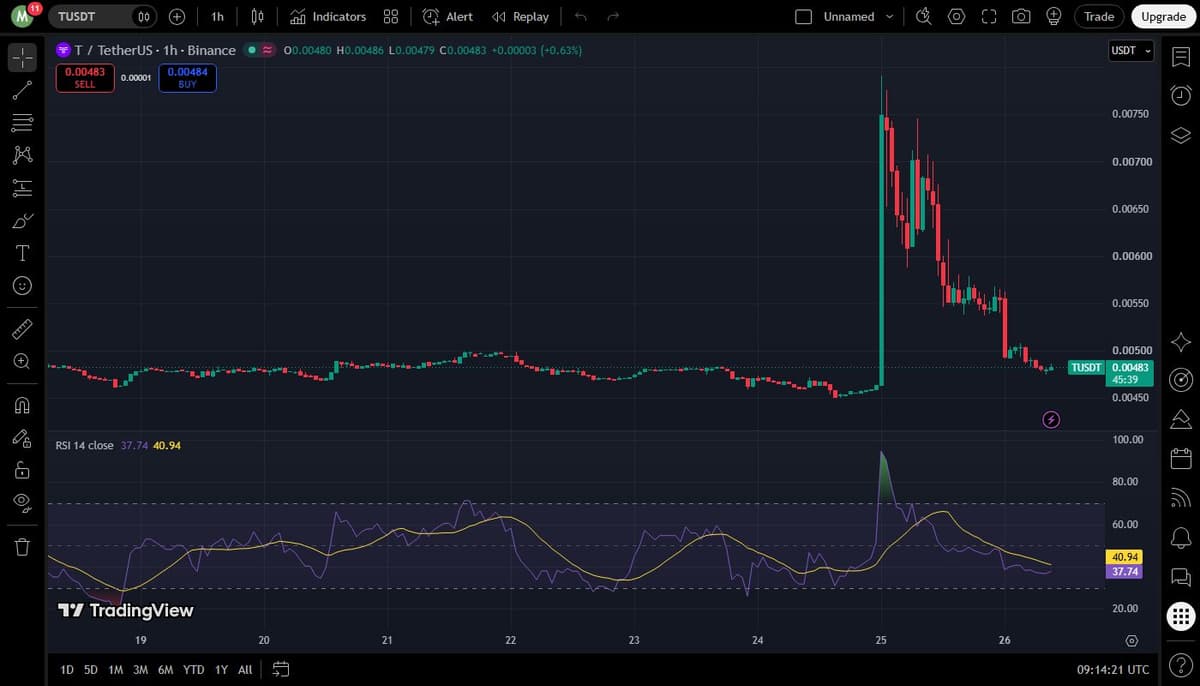
Task: Select the 5D date range
Action: pyautogui.click(x=91, y=669)
